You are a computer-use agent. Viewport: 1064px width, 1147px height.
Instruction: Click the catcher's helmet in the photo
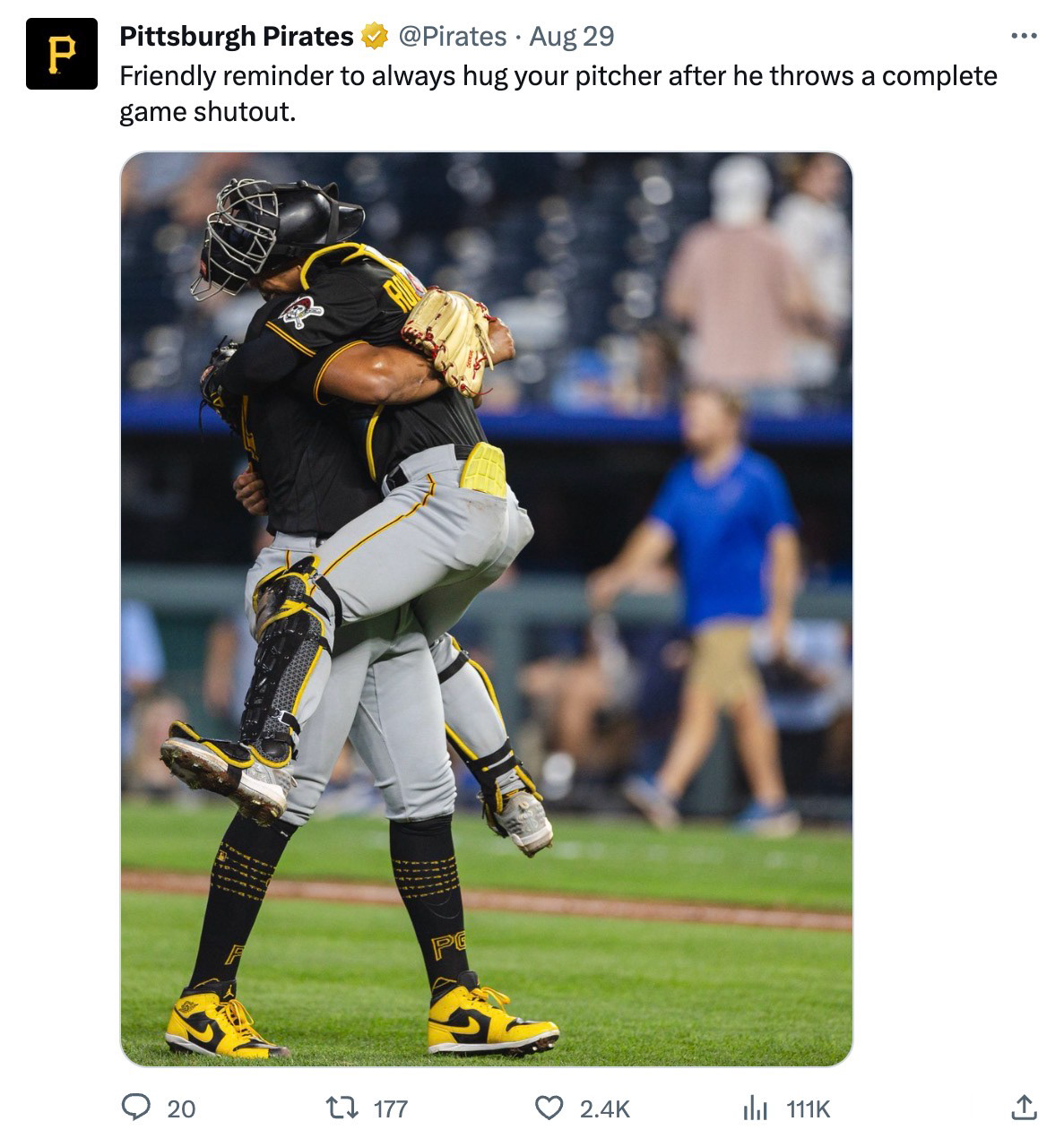coord(276,233)
